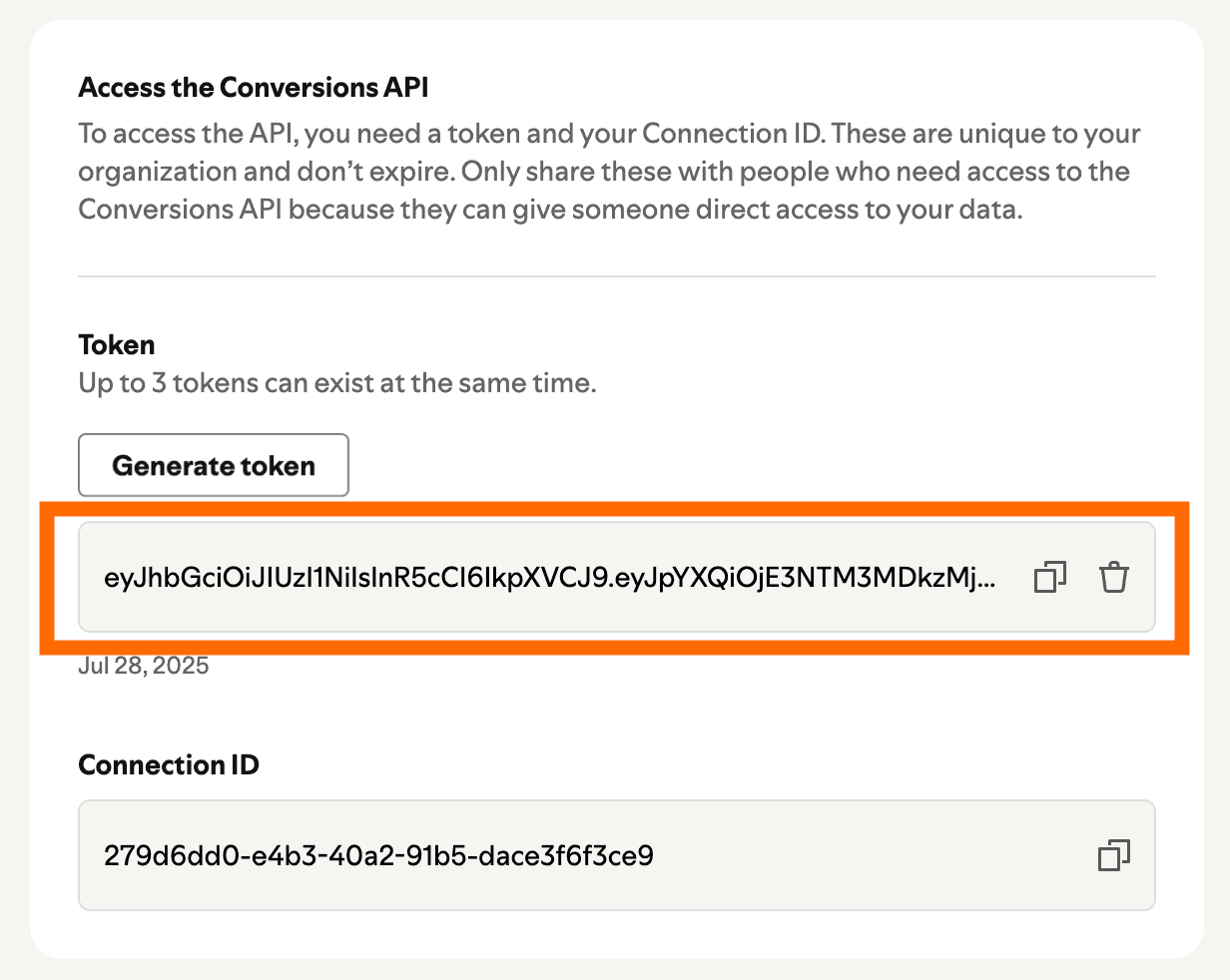Viewport: 1230px width, 980px height.
Task: Click the 'organization and don't expire' description line
Action: pyautogui.click(x=604, y=172)
